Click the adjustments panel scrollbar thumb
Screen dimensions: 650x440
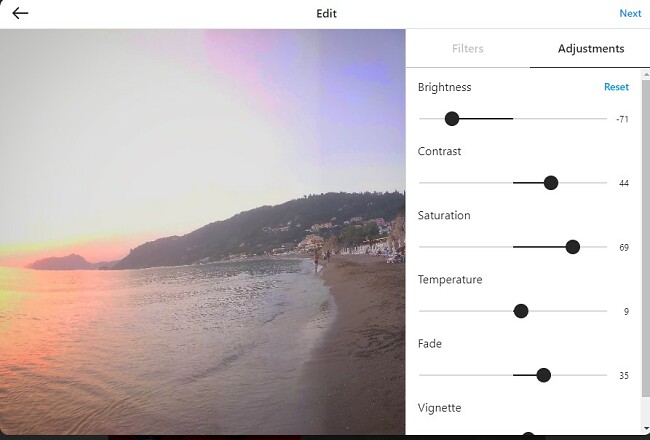646,238
